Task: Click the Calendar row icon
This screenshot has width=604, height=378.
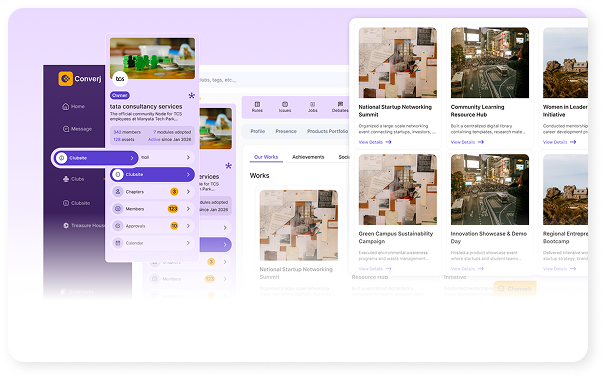Action: pos(118,243)
